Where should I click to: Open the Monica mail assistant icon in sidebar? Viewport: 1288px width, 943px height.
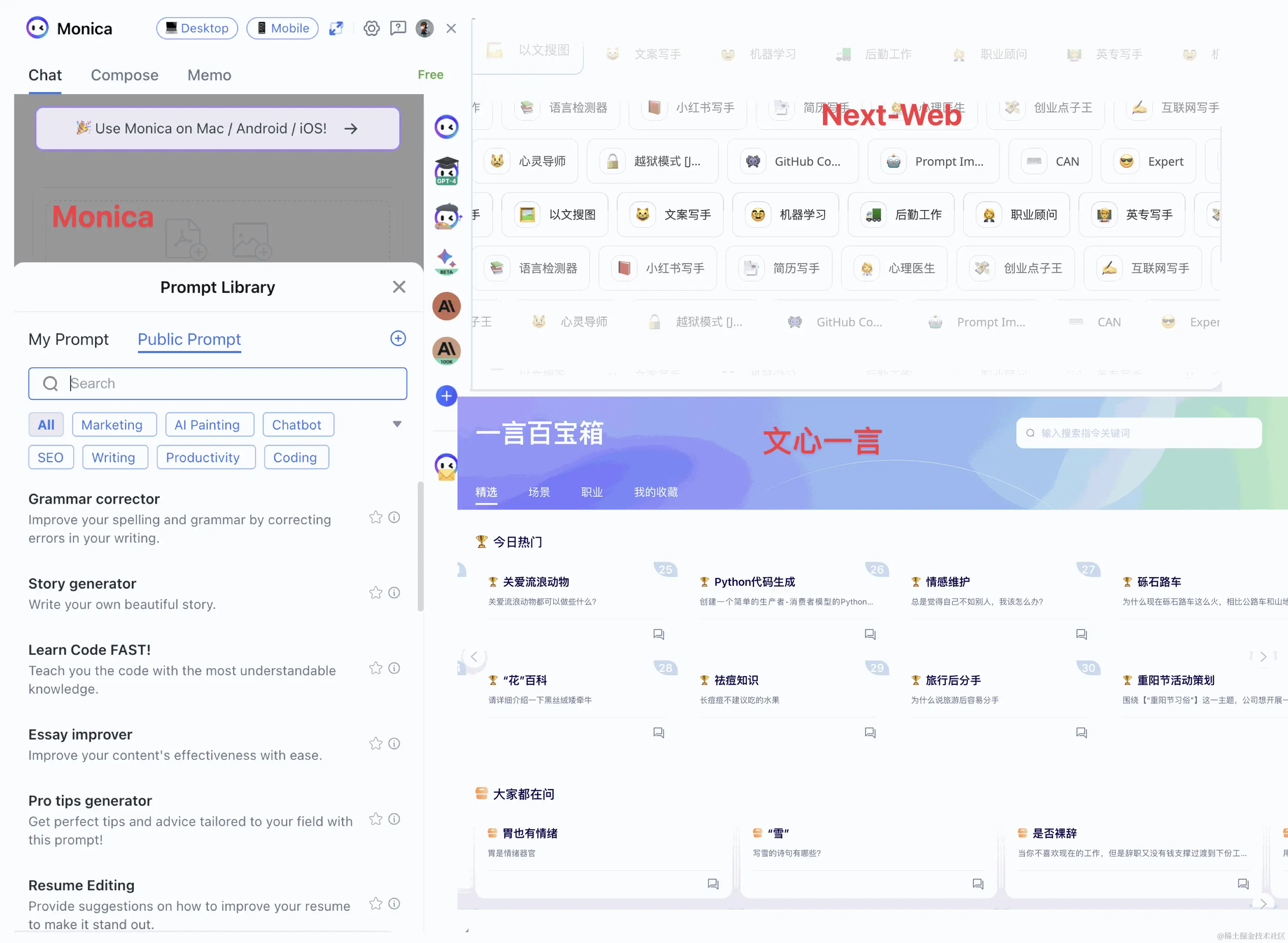(447, 467)
